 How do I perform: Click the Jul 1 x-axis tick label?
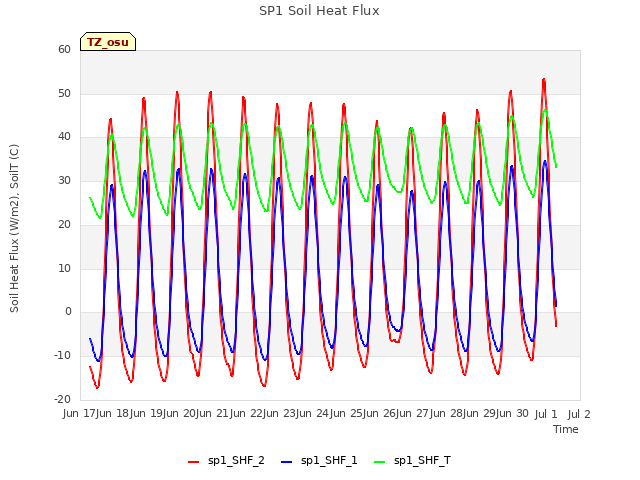(546, 414)
